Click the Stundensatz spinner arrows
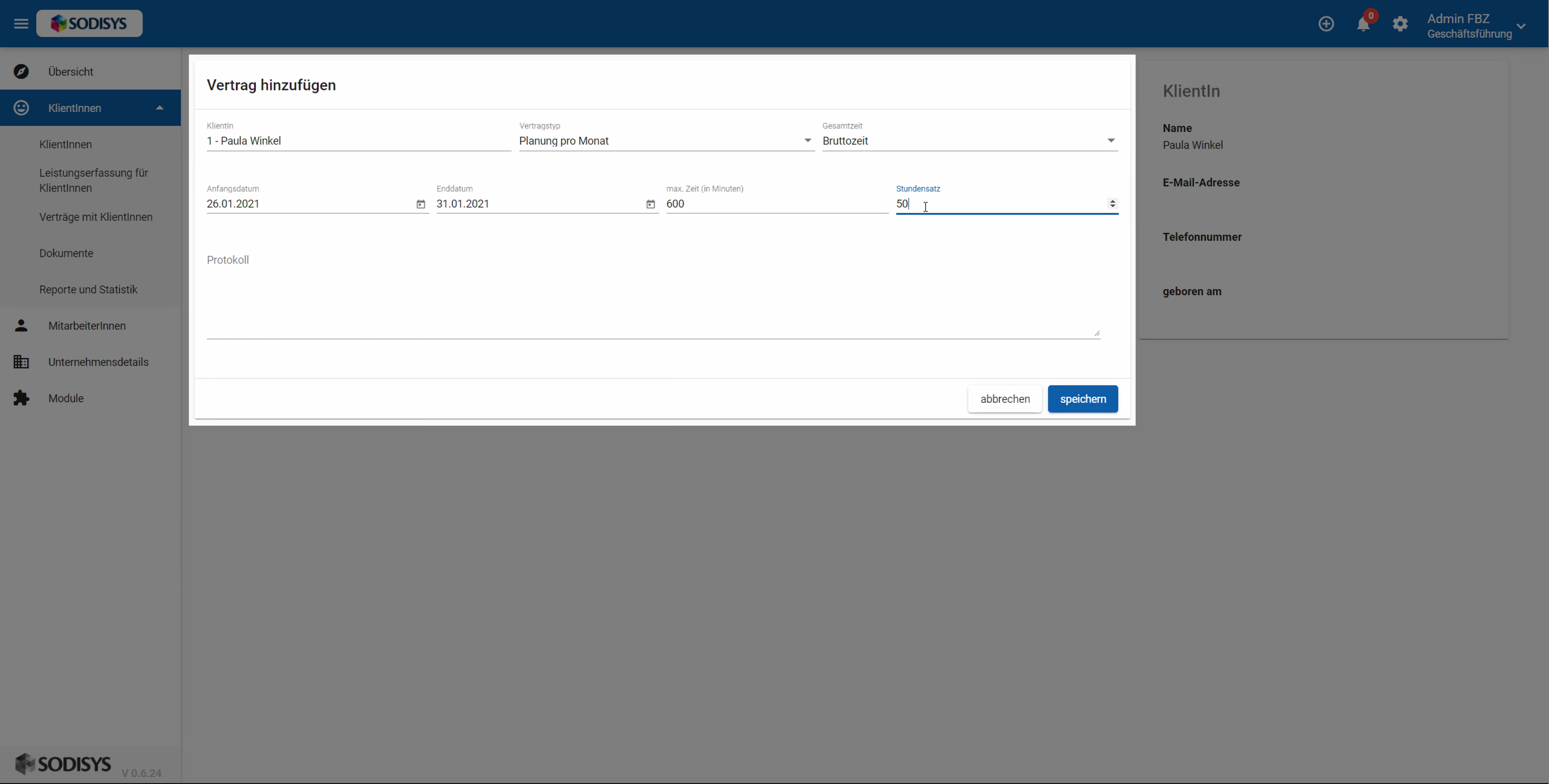 1112,204
